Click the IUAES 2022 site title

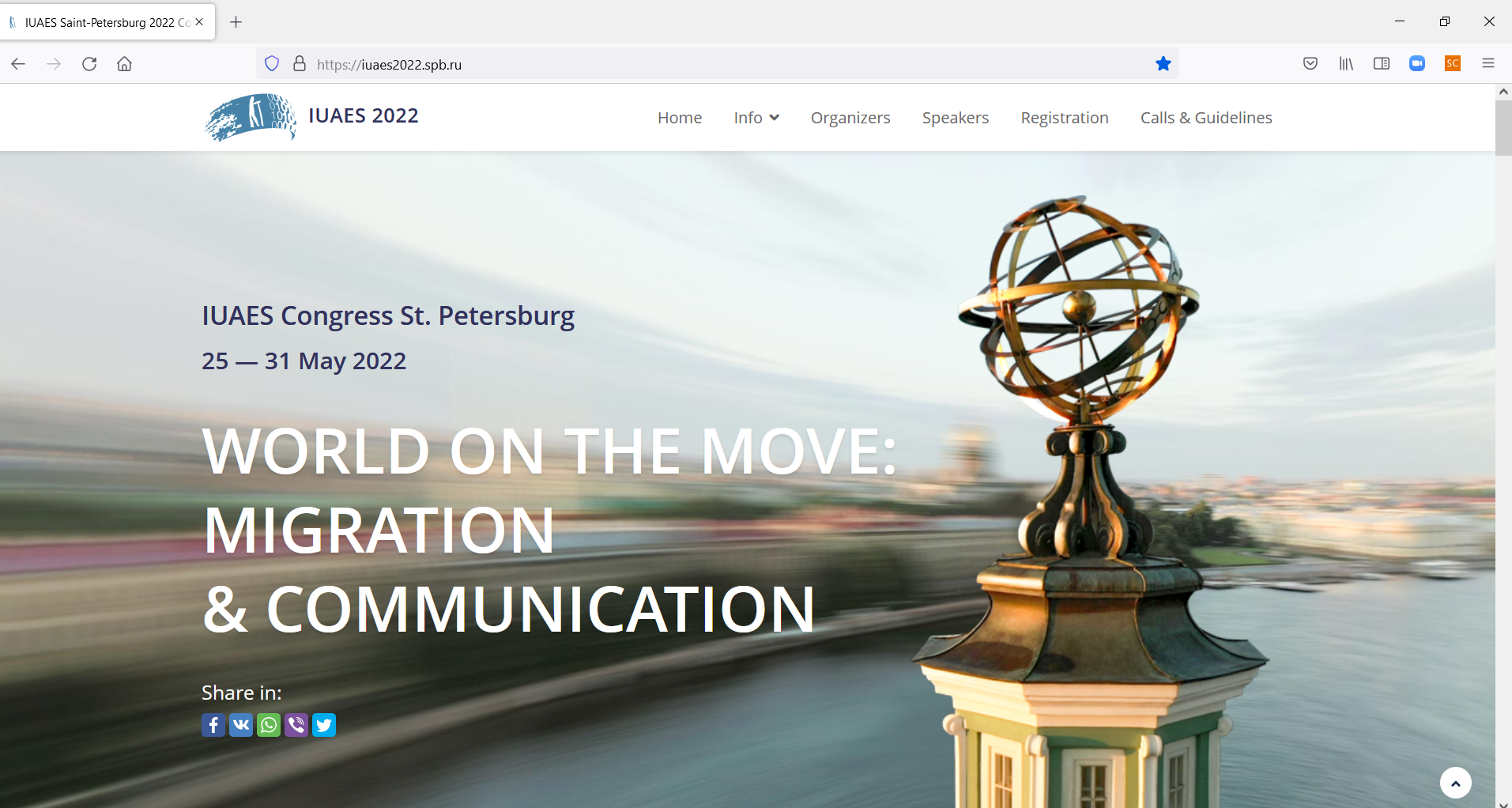pyautogui.click(x=364, y=116)
